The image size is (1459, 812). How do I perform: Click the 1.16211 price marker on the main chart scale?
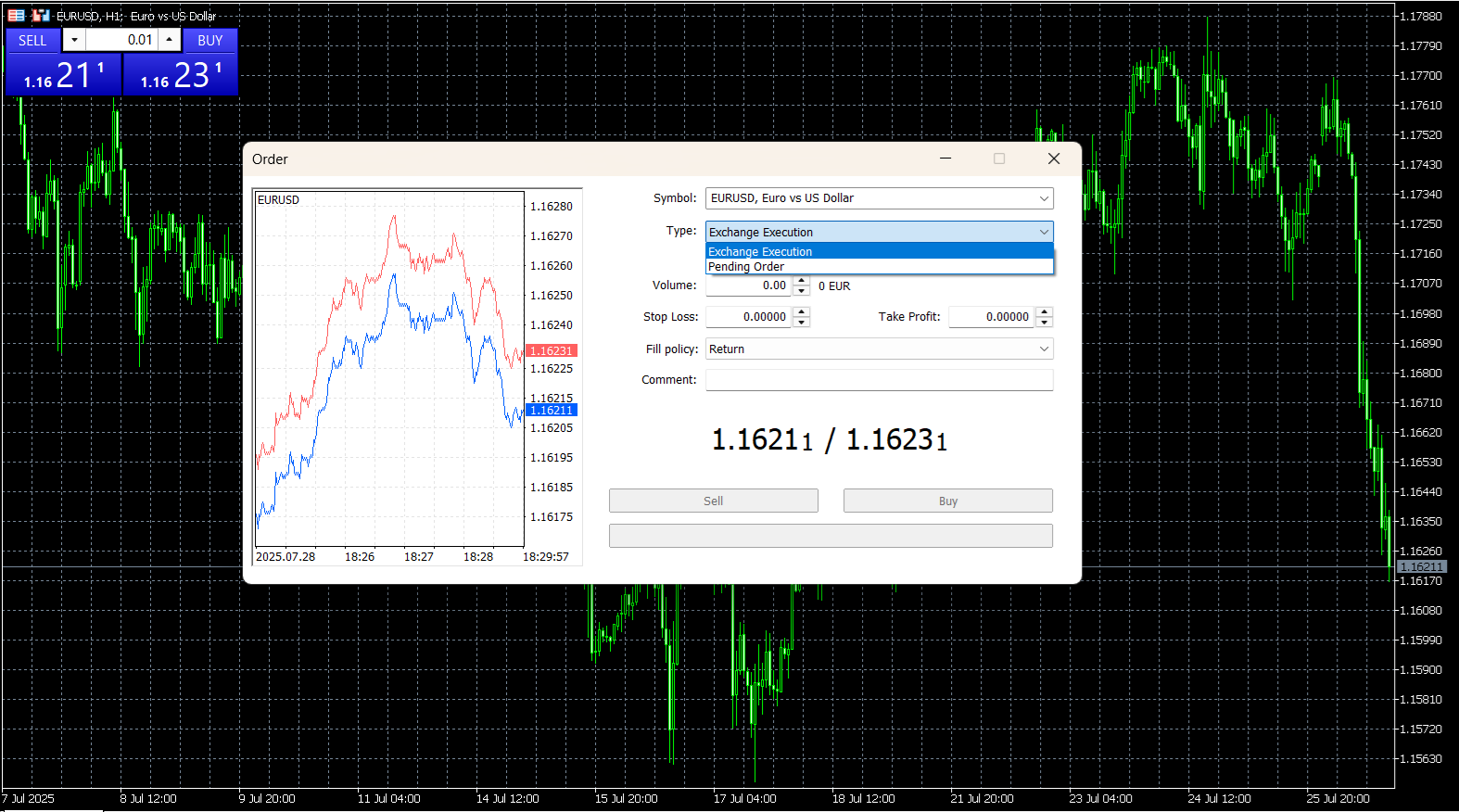1421,566
